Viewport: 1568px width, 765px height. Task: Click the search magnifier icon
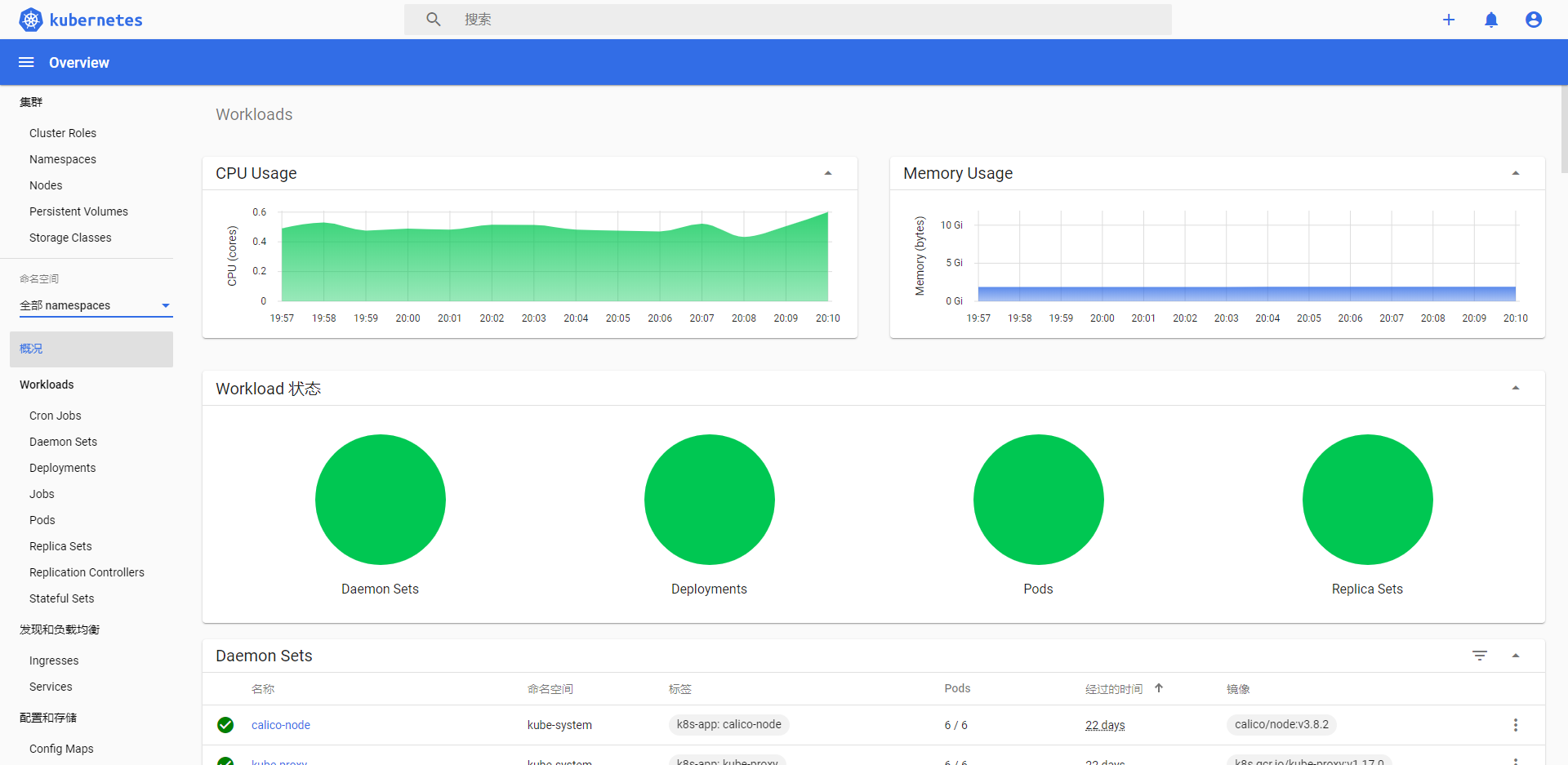click(x=434, y=19)
